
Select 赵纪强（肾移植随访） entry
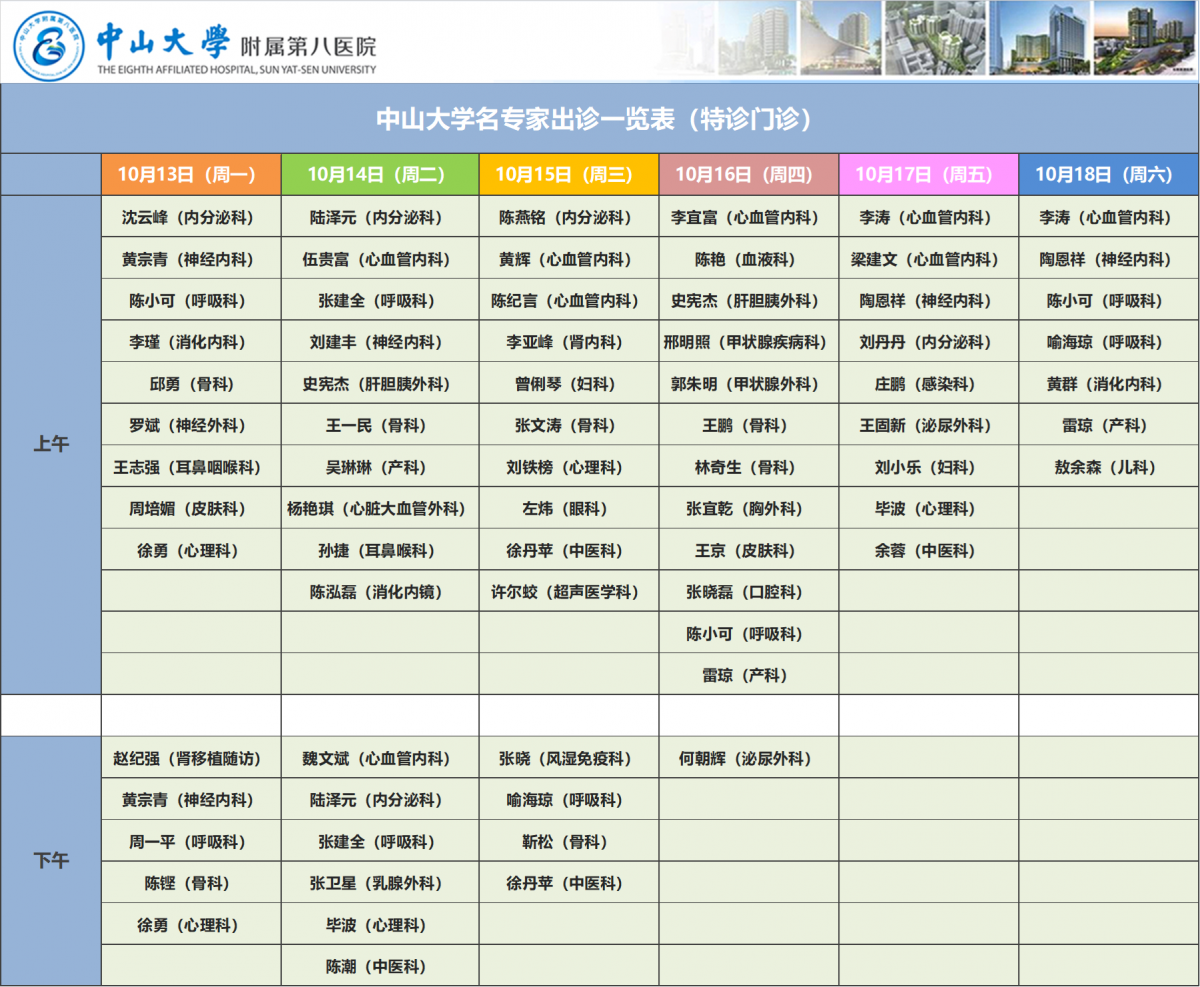pos(191,759)
